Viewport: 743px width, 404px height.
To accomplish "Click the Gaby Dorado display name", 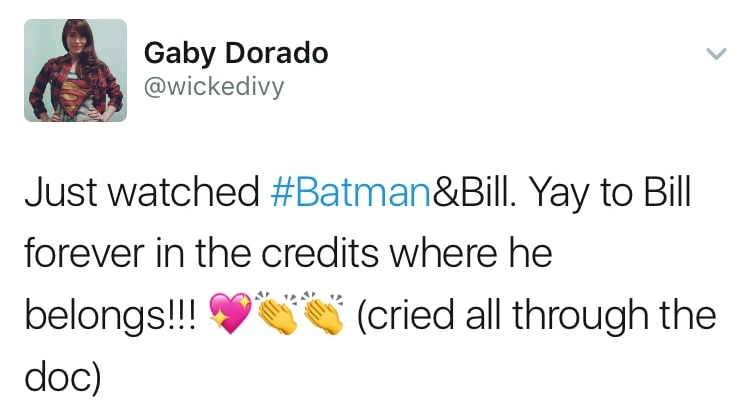I will 236,53.
